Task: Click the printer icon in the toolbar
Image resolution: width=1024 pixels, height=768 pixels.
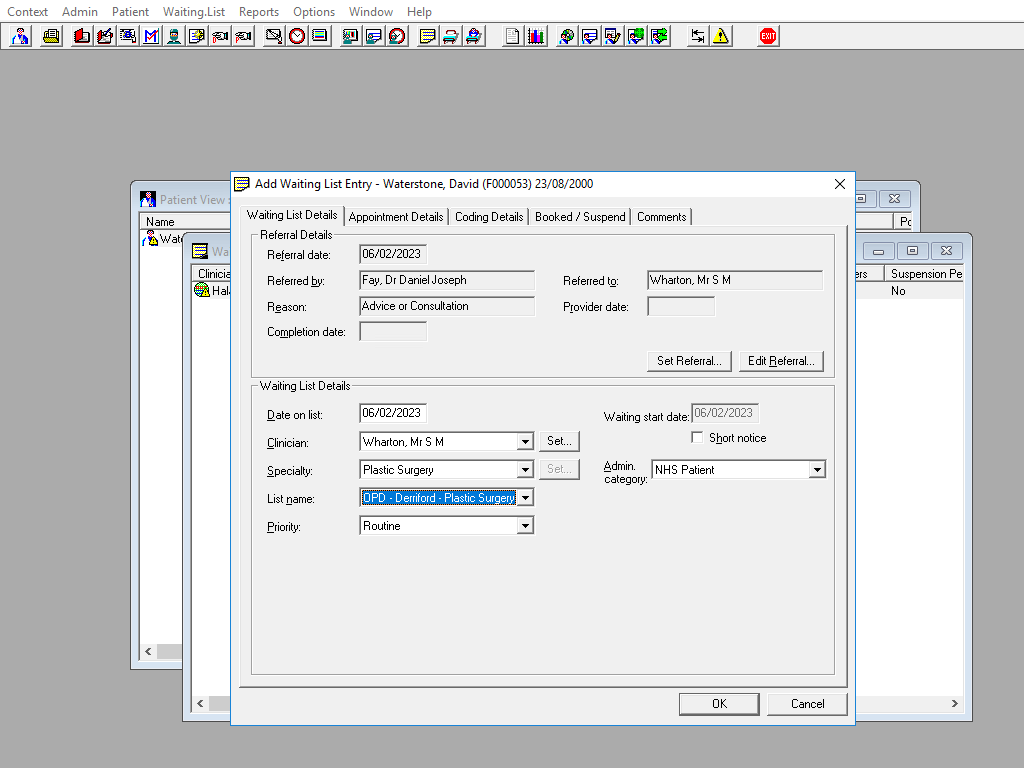Action: tap(51, 36)
